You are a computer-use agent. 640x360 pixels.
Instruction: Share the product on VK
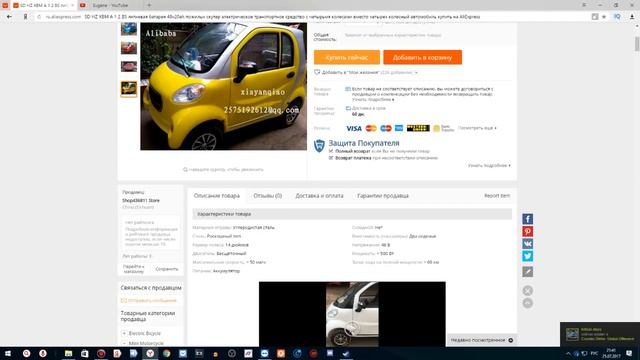tap(527, 244)
